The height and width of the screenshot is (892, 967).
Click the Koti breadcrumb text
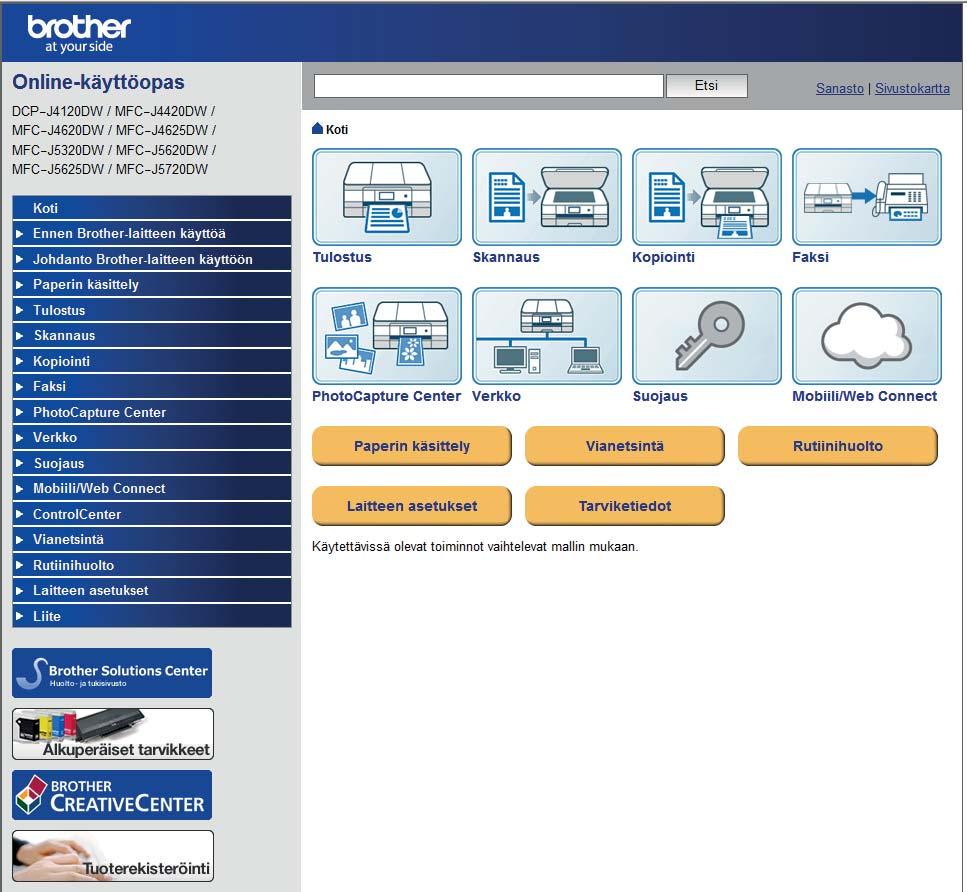point(337,130)
